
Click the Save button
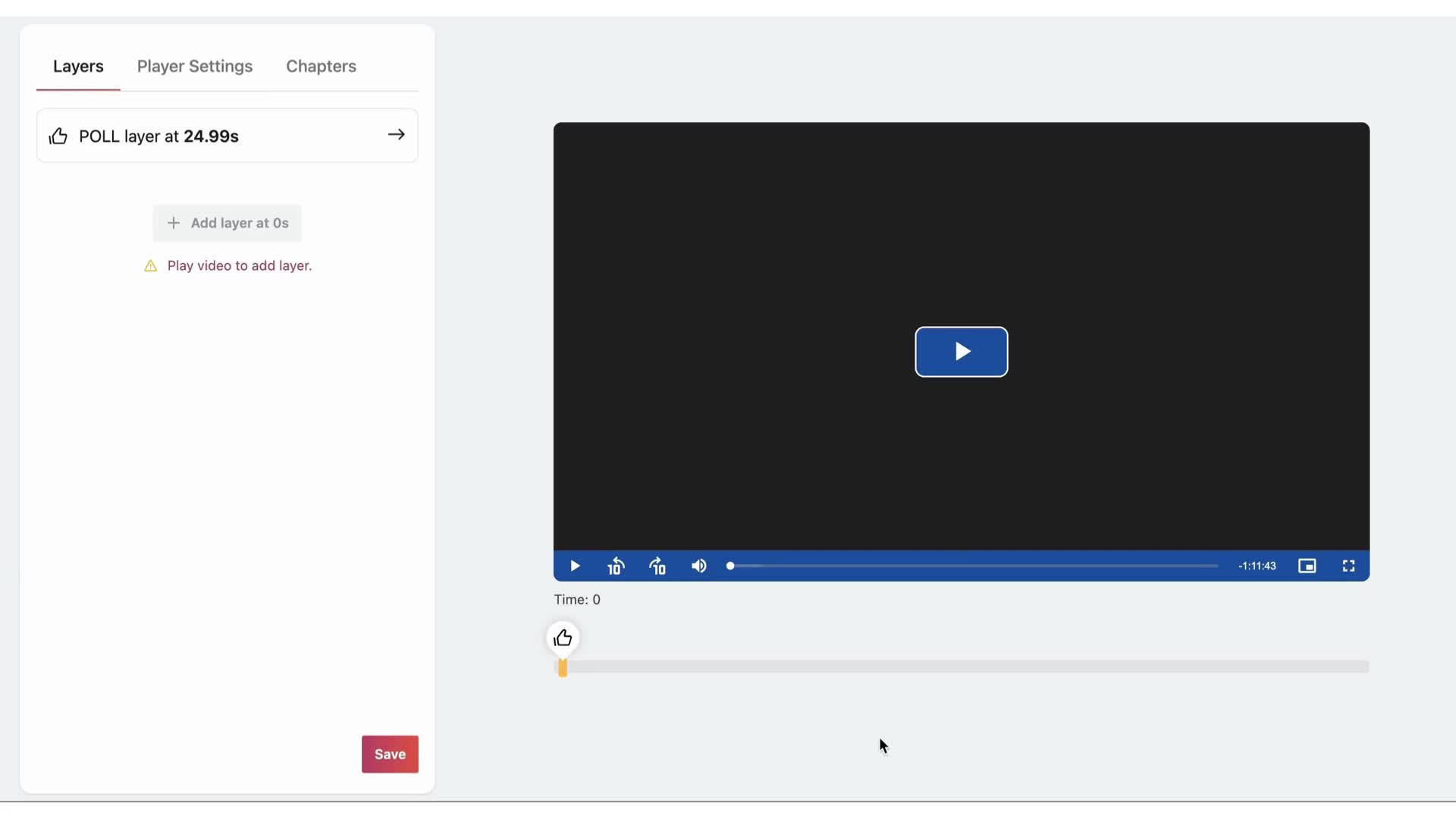tap(389, 754)
